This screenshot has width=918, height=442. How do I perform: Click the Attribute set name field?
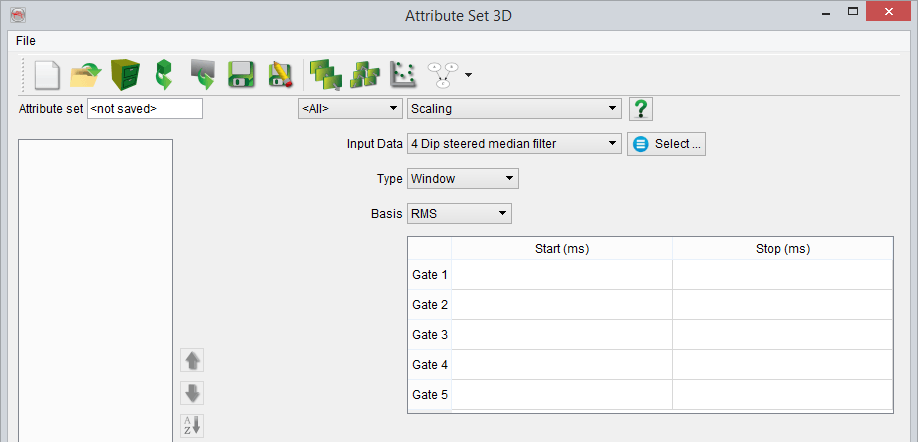coord(145,108)
